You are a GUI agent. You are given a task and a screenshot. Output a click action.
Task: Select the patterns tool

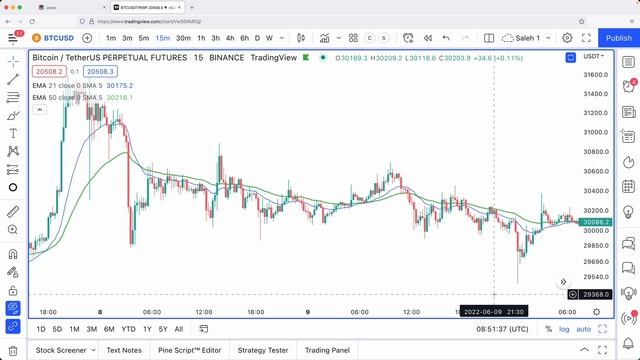point(13,151)
